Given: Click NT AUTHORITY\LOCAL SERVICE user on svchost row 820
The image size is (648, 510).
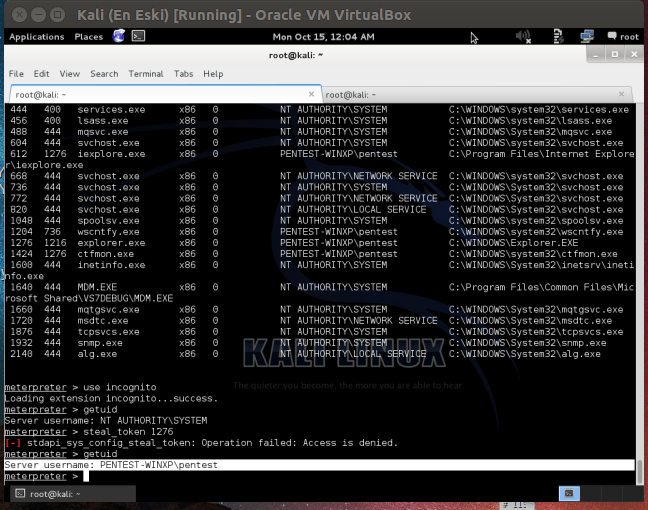Looking at the screenshot, I should [353, 209].
